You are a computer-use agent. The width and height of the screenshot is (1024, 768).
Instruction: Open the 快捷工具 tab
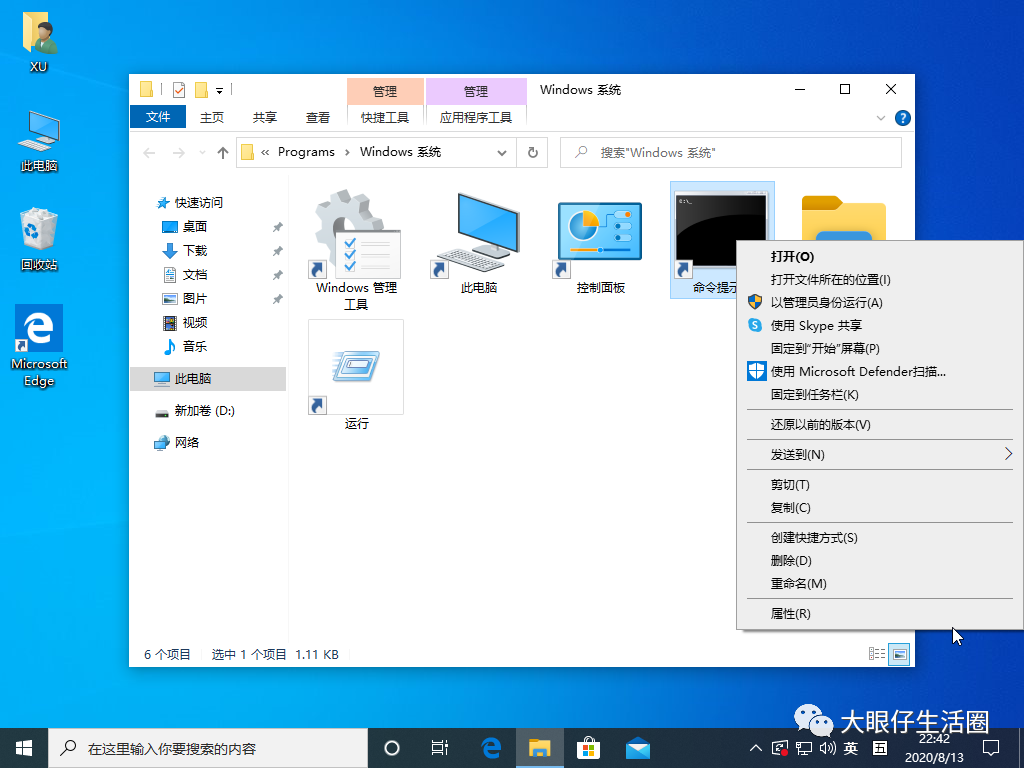(x=385, y=118)
